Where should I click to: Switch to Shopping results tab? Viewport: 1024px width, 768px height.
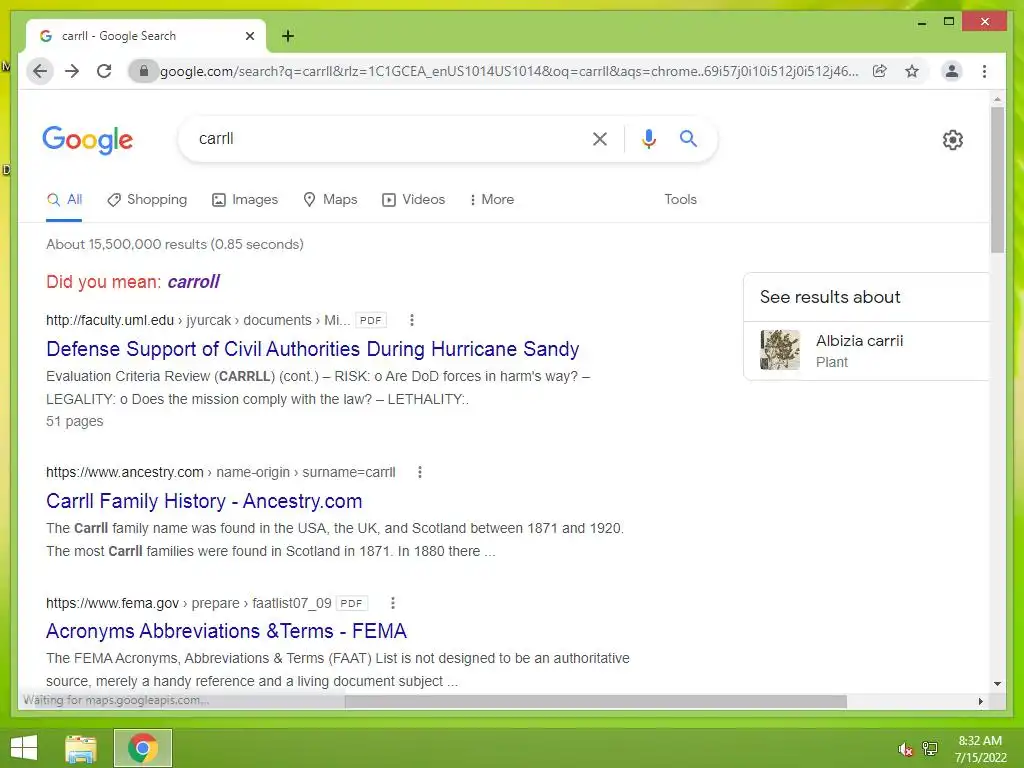point(148,200)
